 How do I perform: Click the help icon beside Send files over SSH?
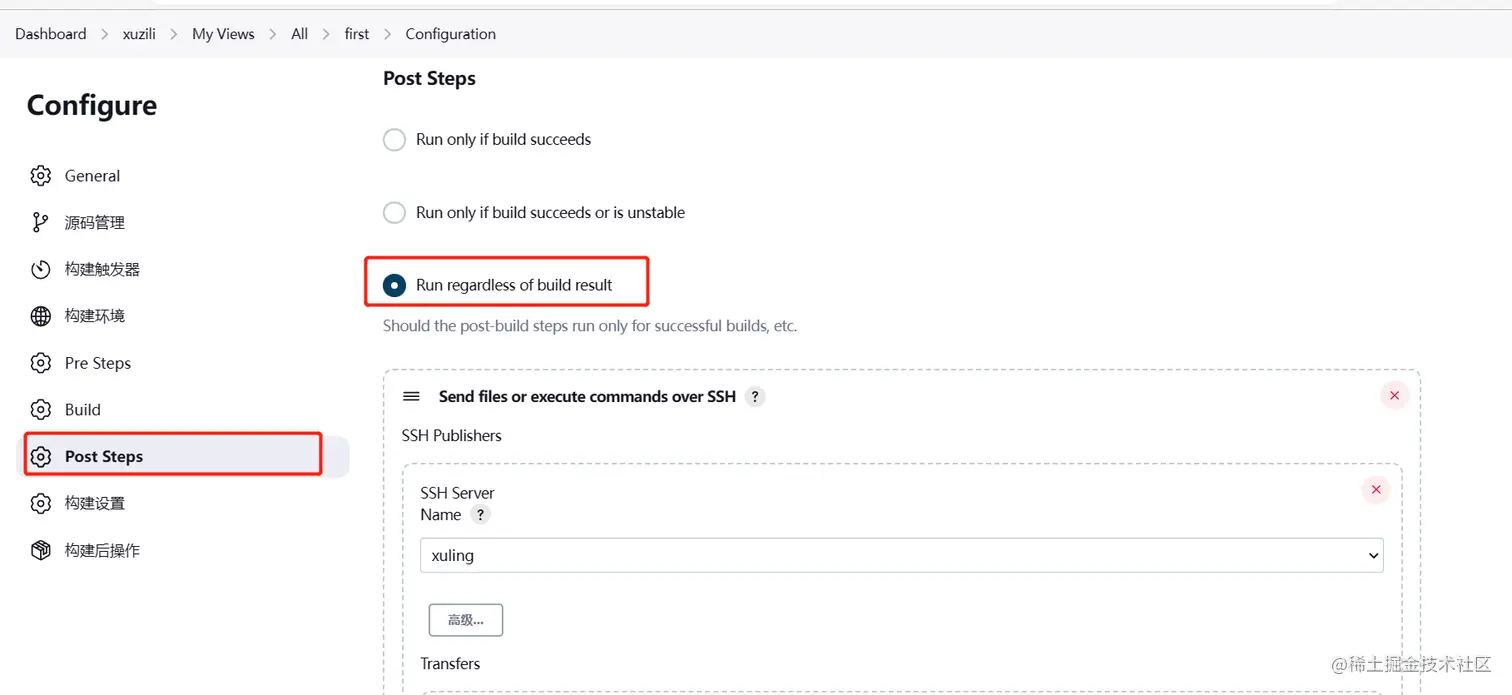(755, 397)
